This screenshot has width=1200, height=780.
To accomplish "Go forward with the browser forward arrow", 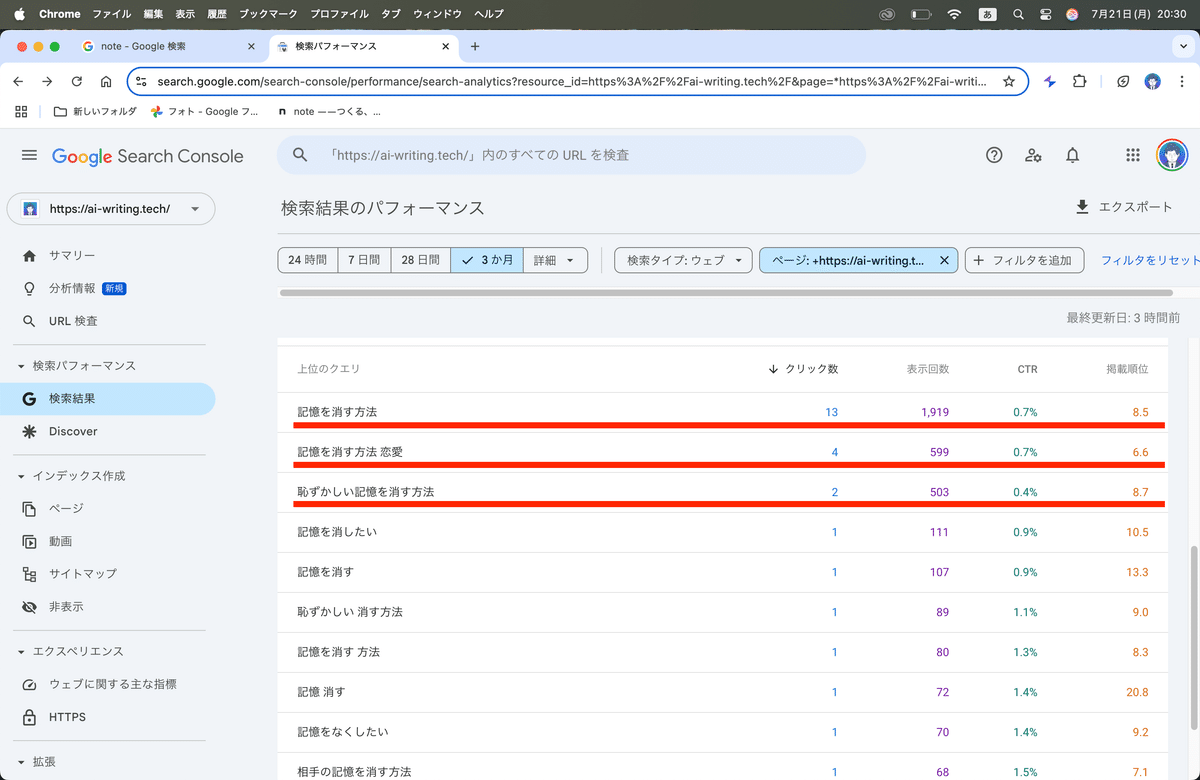I will click(47, 82).
